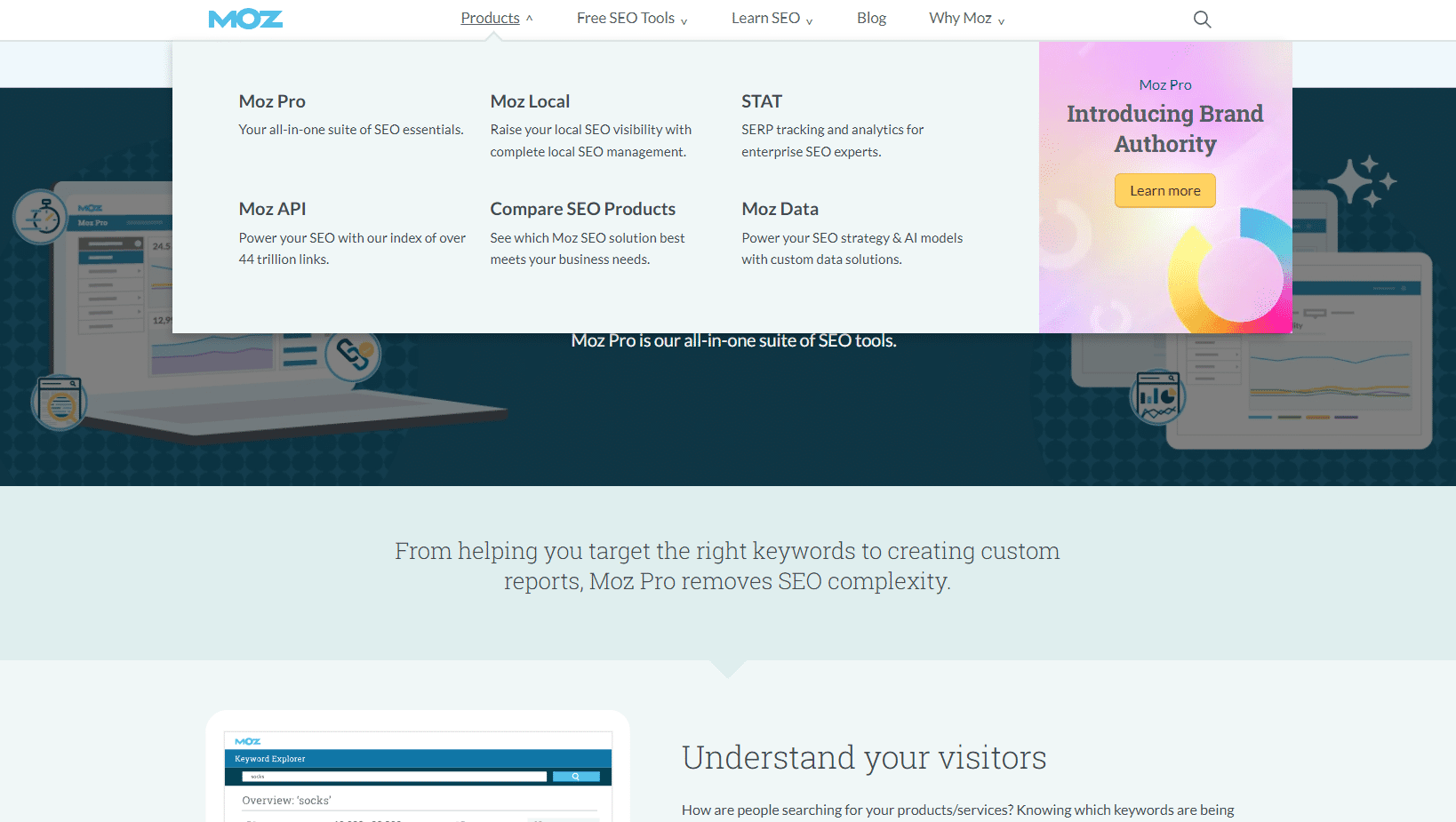Click 'Raise your local SEO visibility' description
The image size is (1456, 822).
point(590,140)
